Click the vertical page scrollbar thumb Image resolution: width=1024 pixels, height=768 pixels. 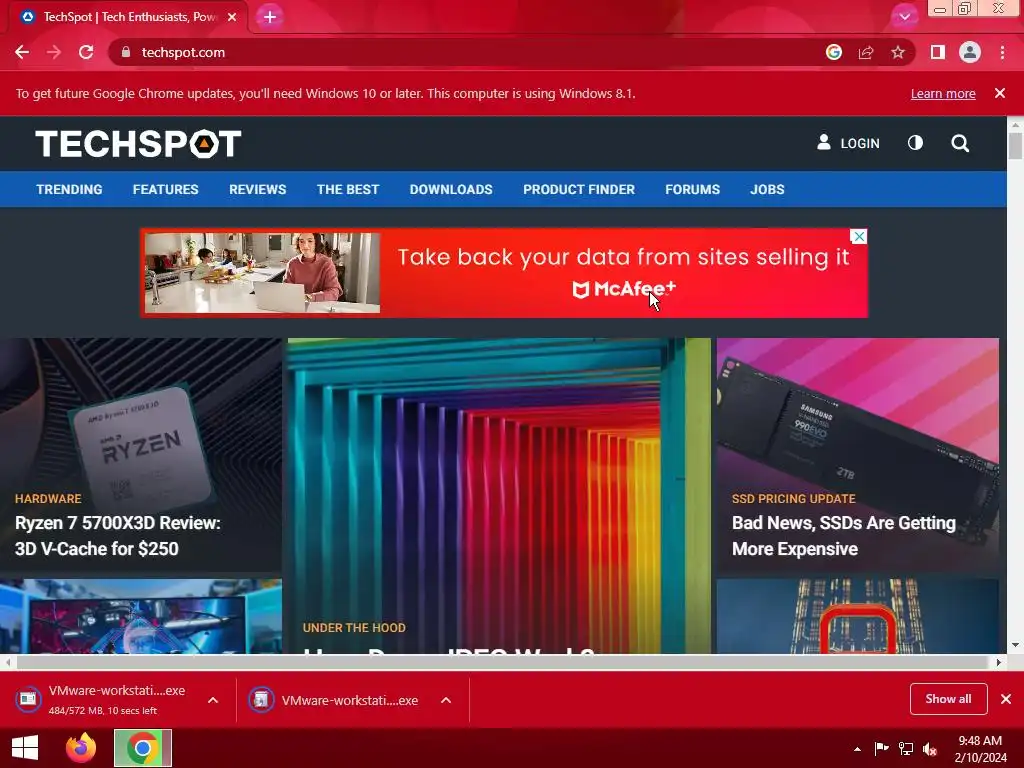1015,146
